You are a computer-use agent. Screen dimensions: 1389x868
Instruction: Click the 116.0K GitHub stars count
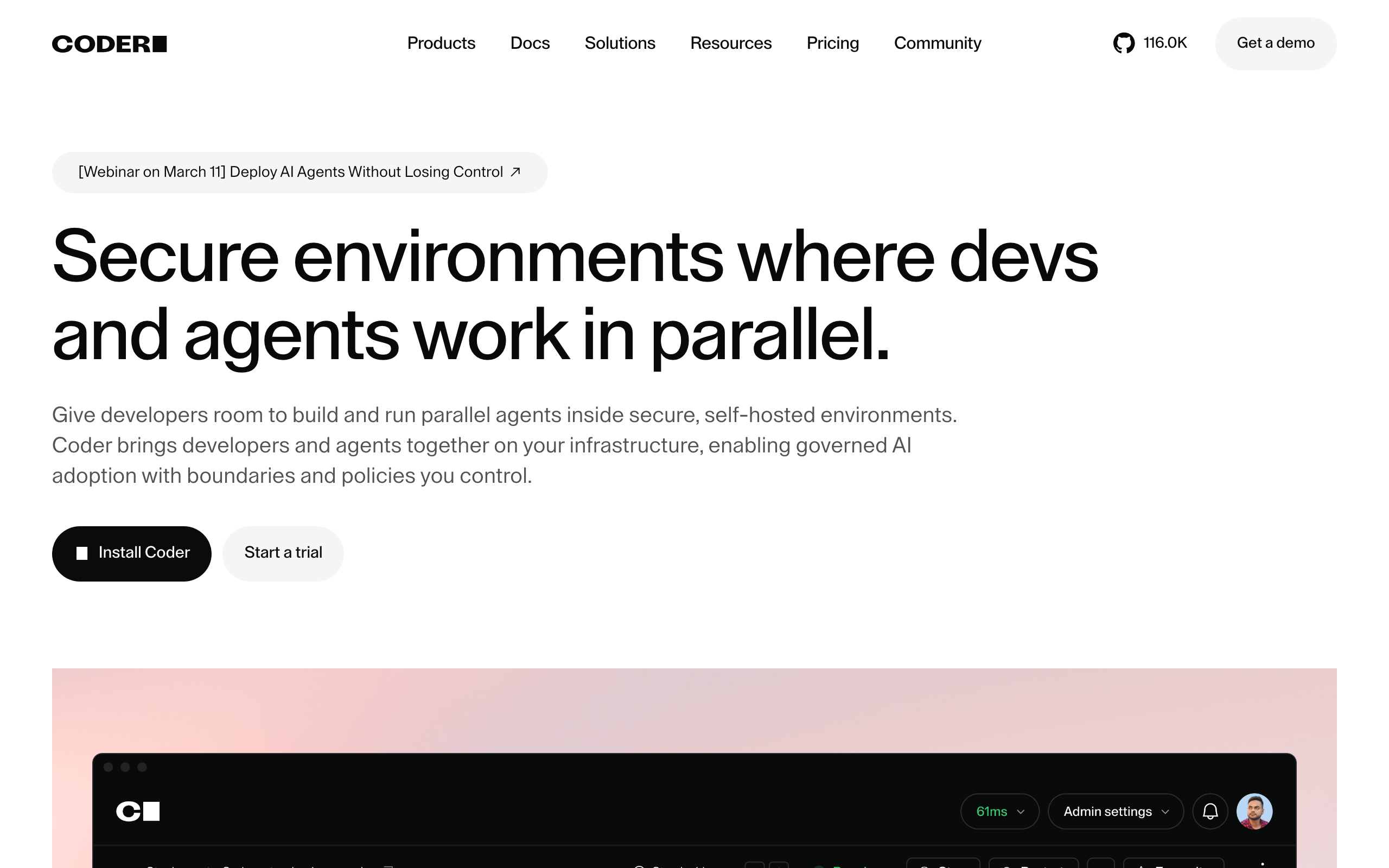(1164, 43)
